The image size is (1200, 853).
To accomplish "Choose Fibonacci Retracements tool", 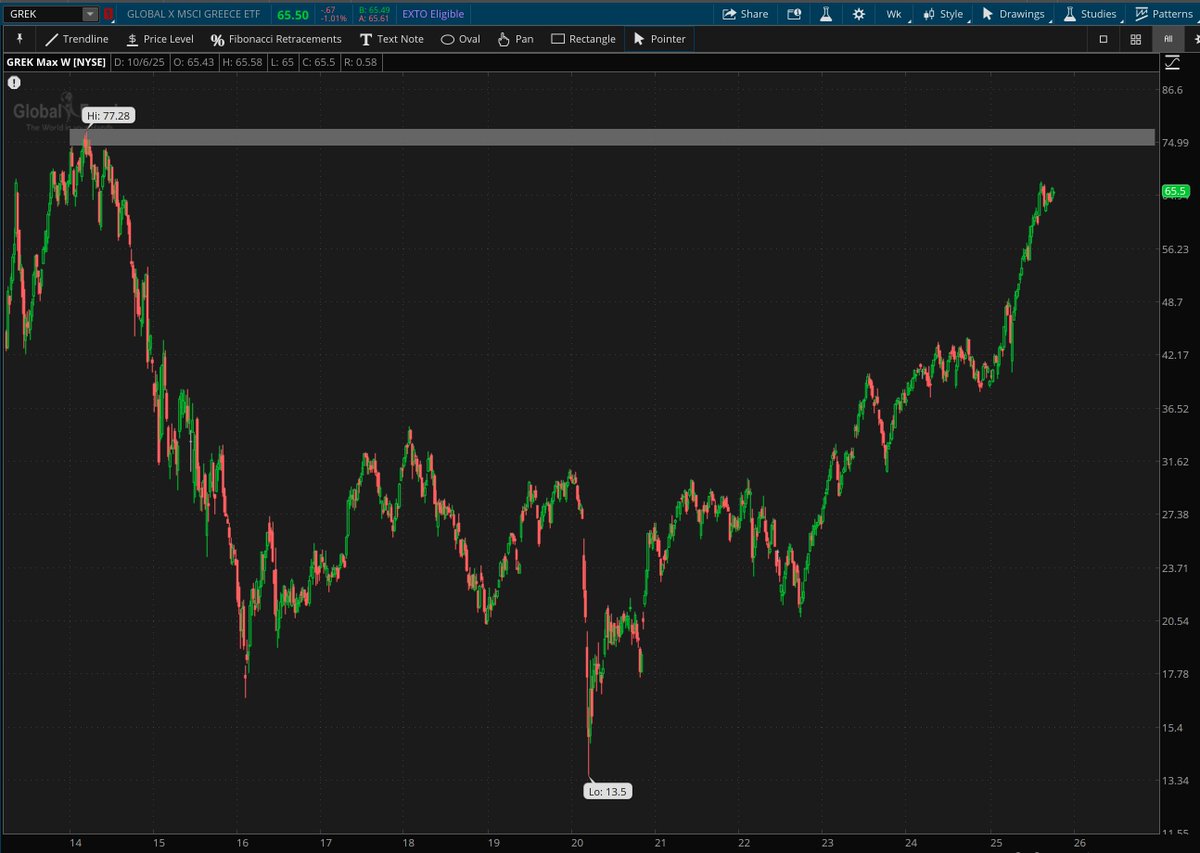I will (276, 39).
